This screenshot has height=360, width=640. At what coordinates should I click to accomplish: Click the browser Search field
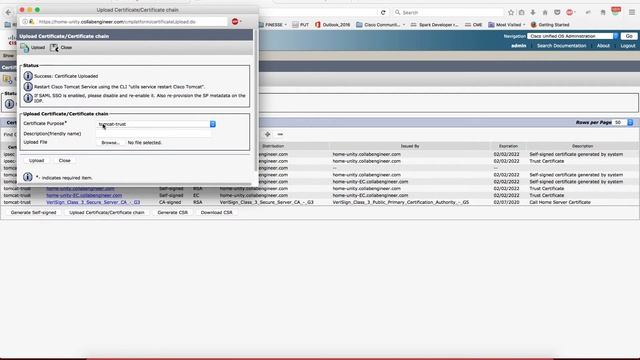448,13
